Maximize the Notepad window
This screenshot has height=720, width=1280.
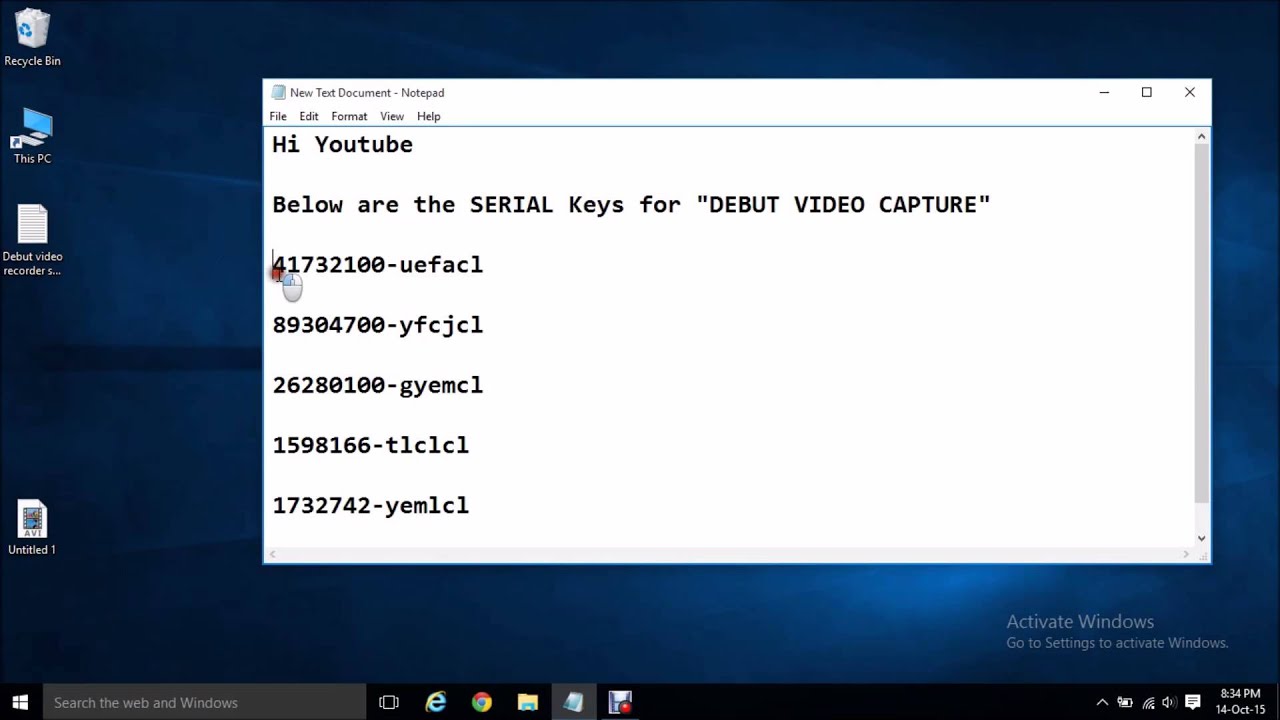(1147, 92)
